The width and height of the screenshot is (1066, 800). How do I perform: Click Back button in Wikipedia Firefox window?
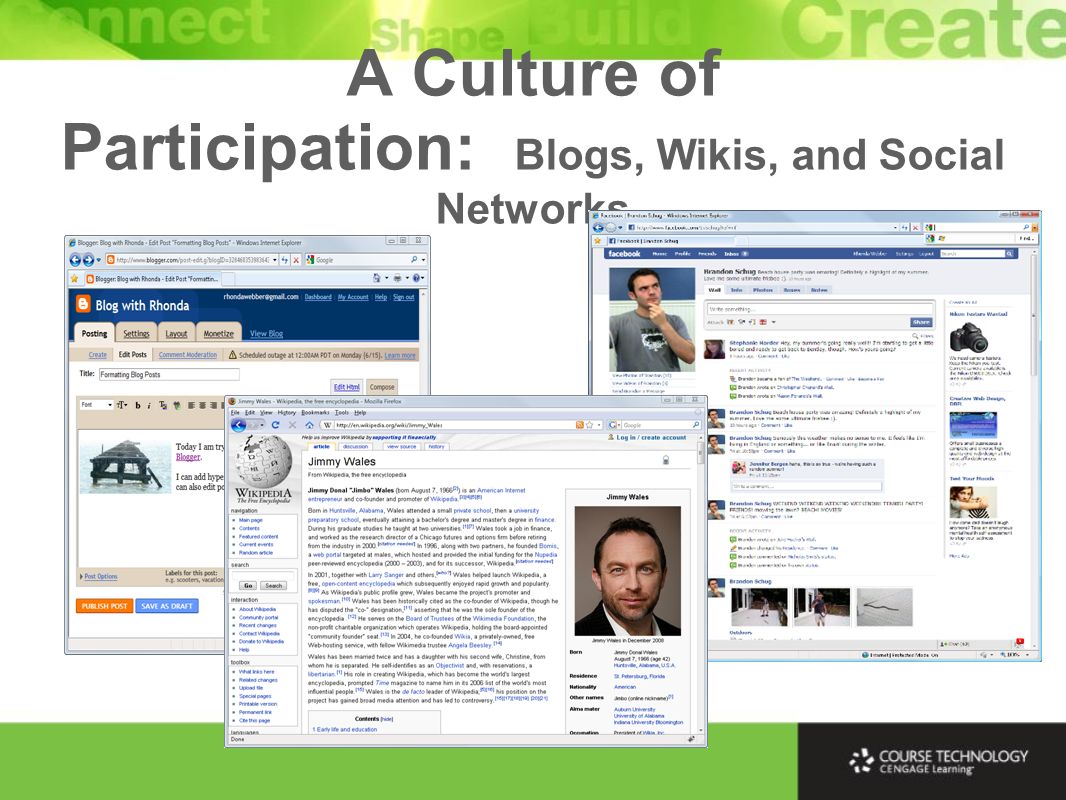239,425
